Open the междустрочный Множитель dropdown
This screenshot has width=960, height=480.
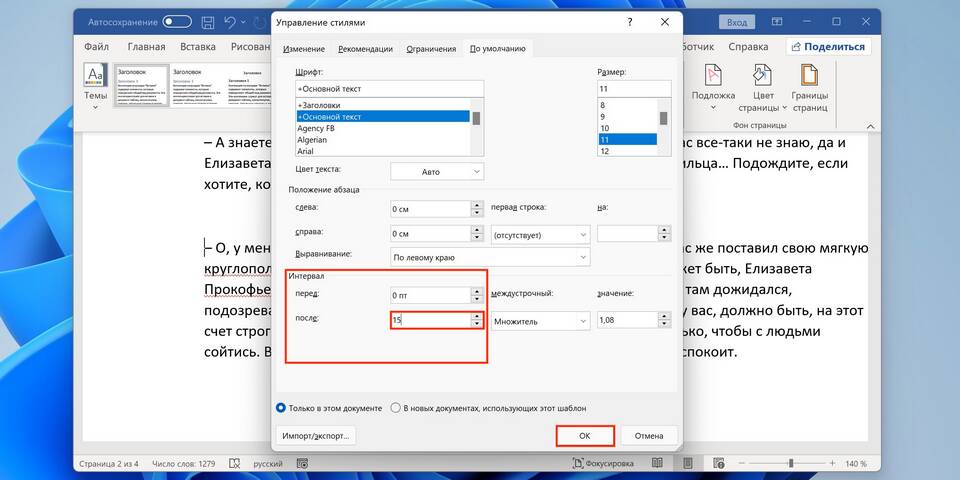[541, 321]
